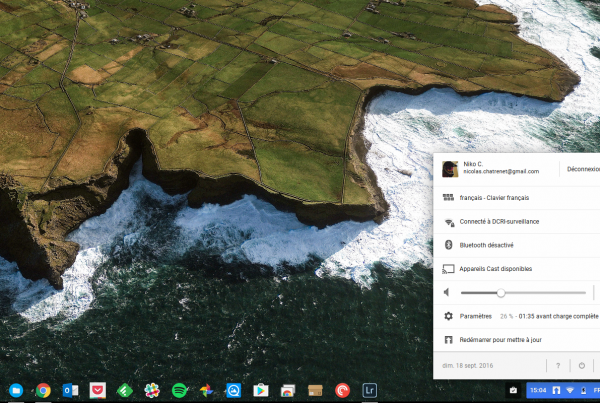Click the Déconnexion sign-out button
This screenshot has height=403, width=600.
583,169
